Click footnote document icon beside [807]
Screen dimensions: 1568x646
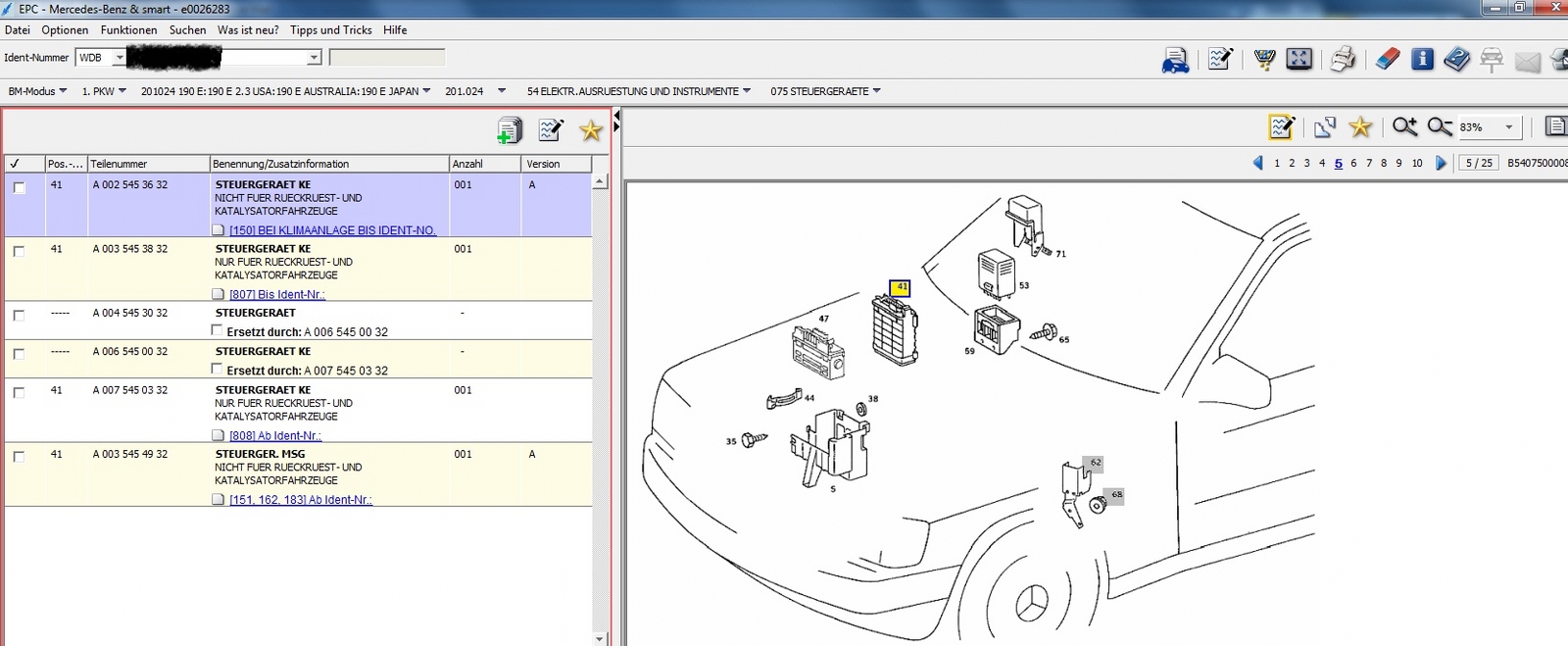click(x=219, y=294)
